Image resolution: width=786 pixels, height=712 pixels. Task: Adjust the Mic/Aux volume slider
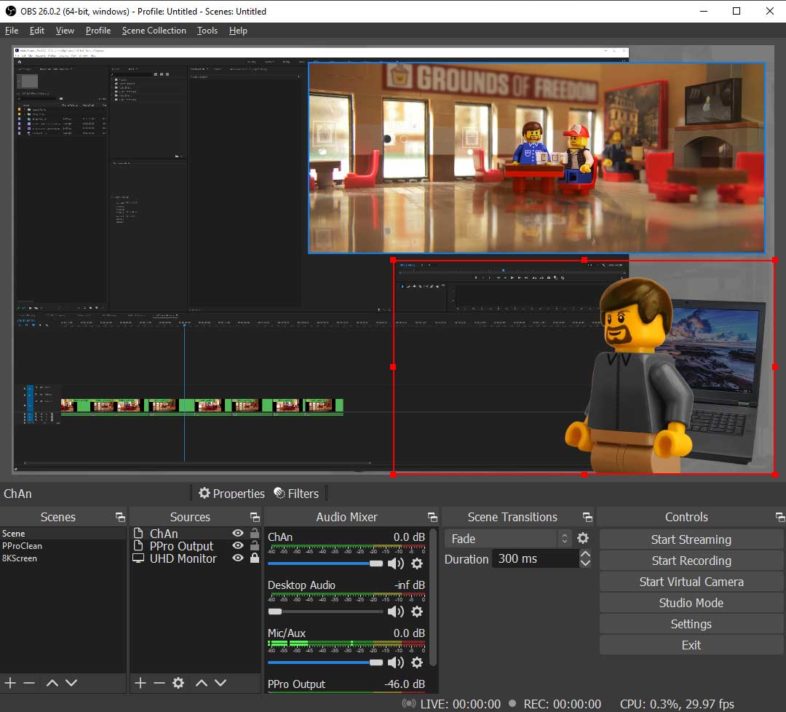[325, 662]
